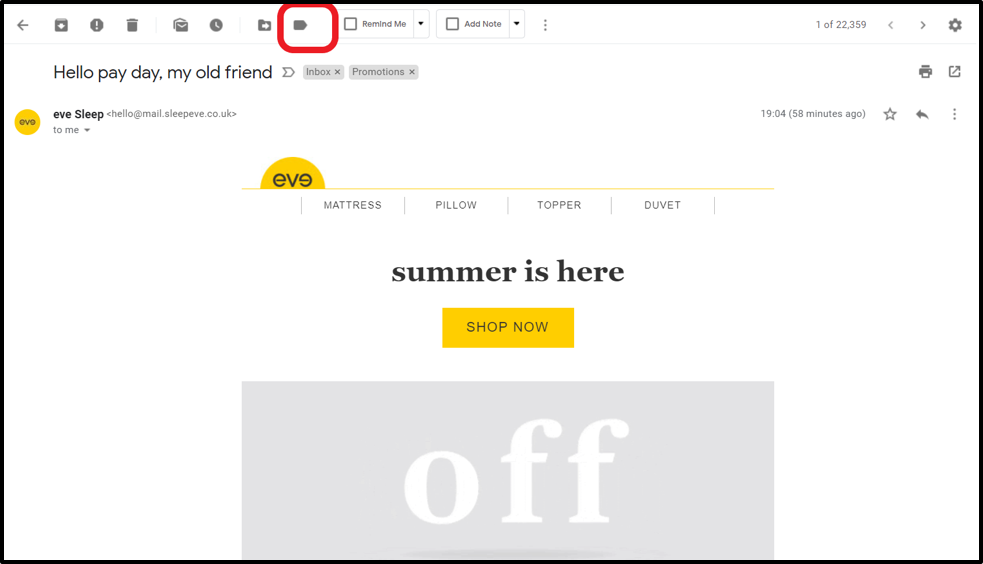Show recipient details next to 'to me'
This screenshot has height=564, width=983.
pos(87,130)
